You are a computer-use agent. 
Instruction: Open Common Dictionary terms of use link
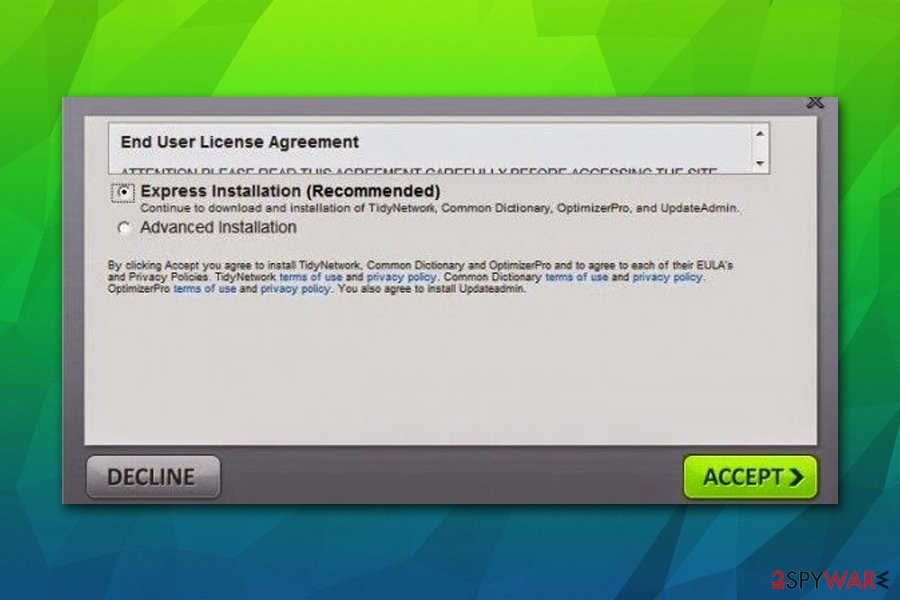[576, 277]
